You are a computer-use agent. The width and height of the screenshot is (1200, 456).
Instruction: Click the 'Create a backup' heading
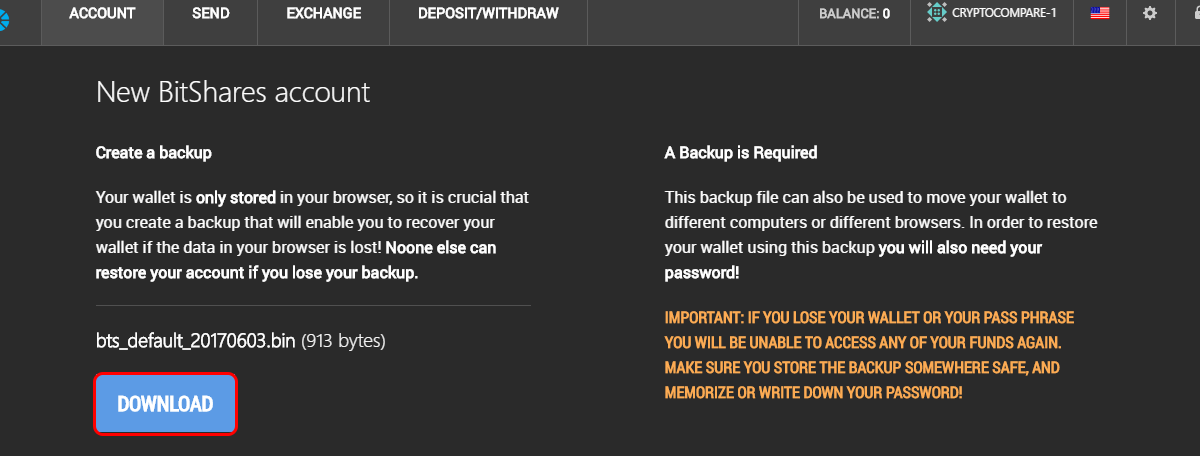[x=154, y=153]
